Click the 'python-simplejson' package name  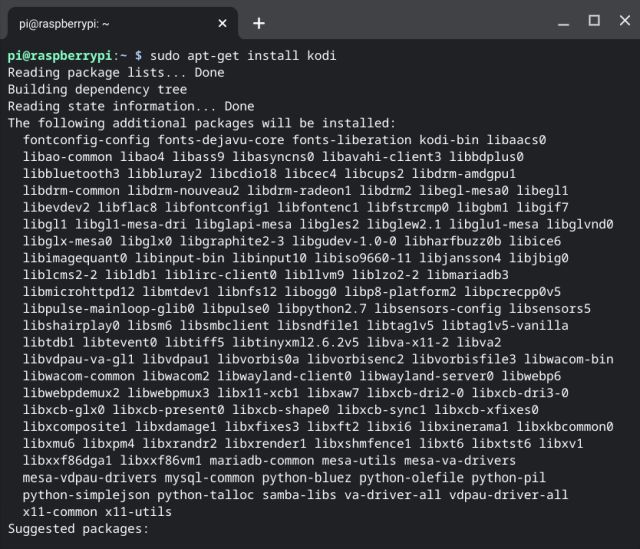86,495
